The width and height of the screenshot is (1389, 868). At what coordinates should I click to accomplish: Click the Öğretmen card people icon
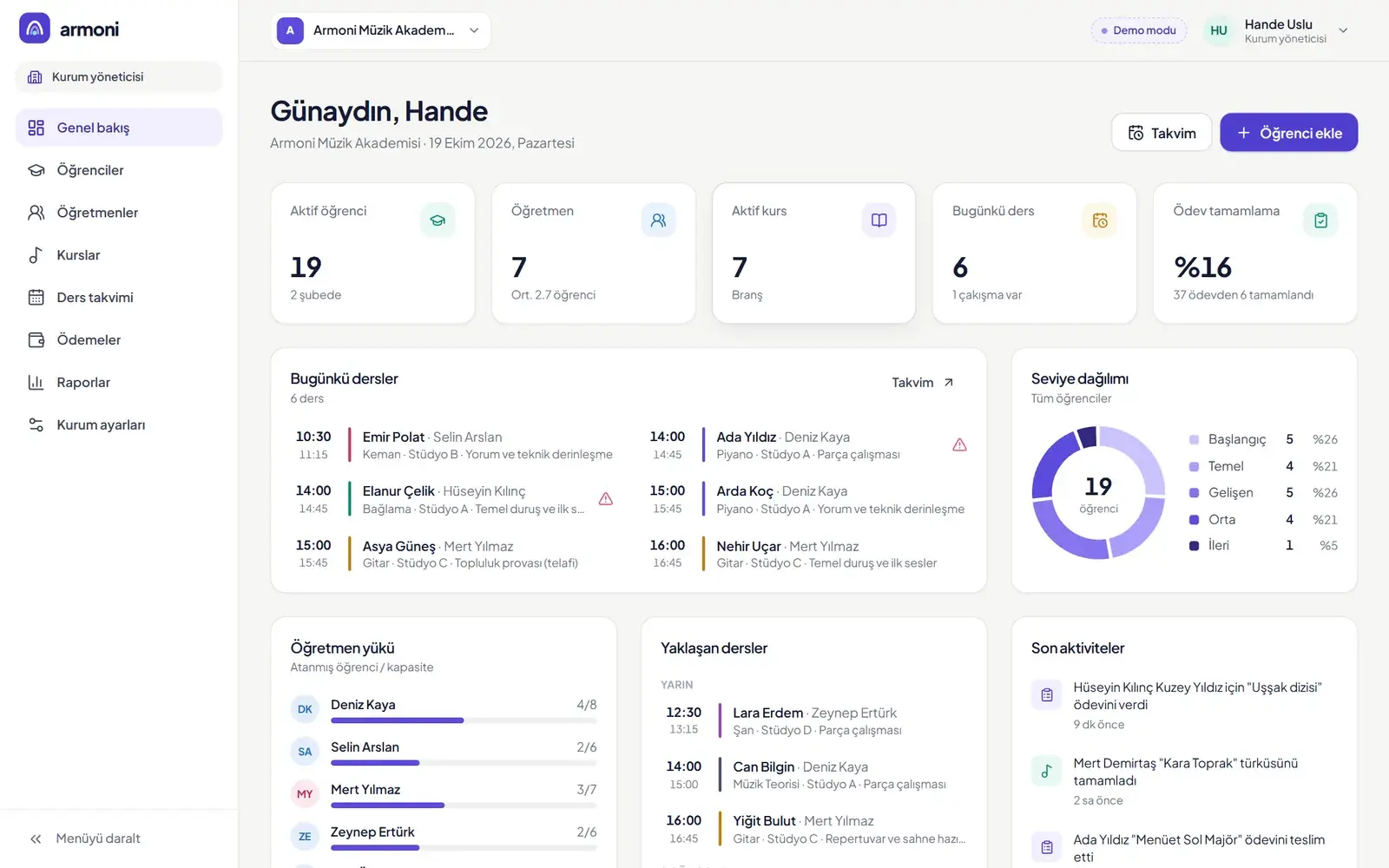click(x=658, y=220)
